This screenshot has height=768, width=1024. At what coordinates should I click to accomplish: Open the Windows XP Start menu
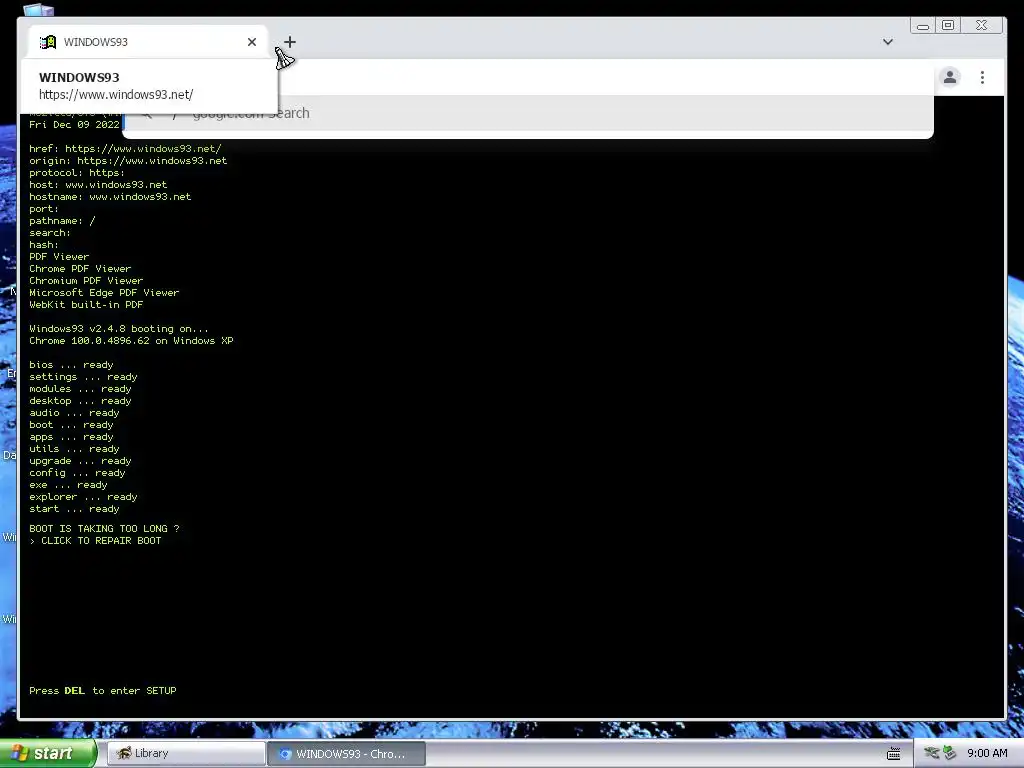coord(48,753)
